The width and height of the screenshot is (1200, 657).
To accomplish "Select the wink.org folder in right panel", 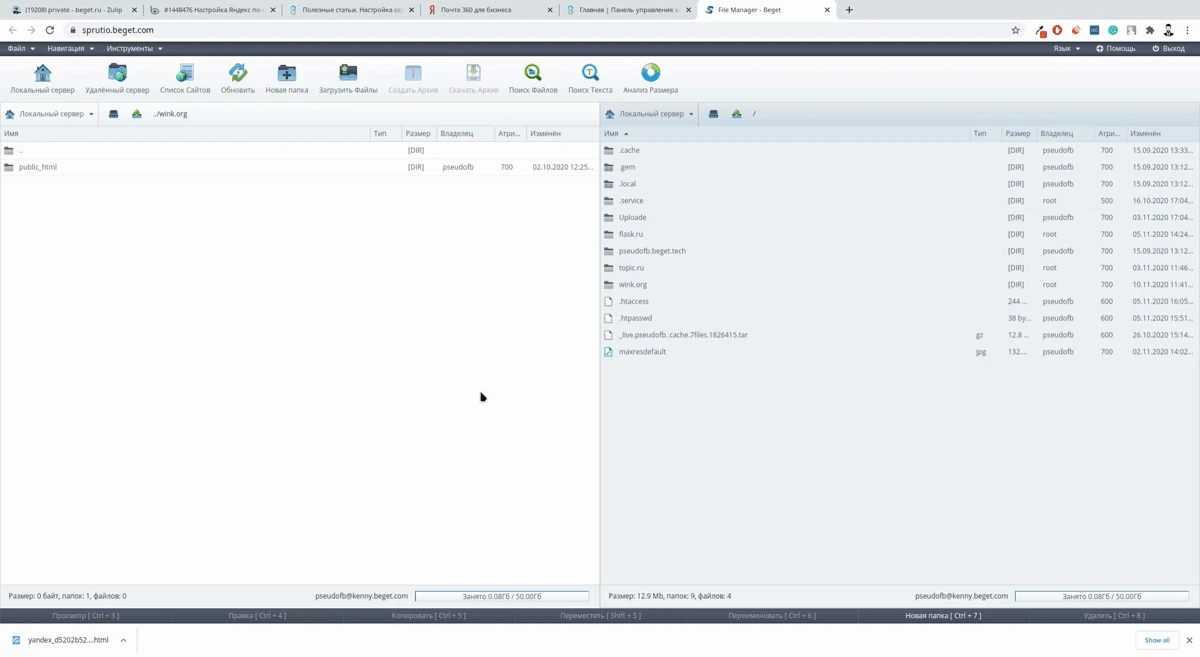I will point(632,285).
